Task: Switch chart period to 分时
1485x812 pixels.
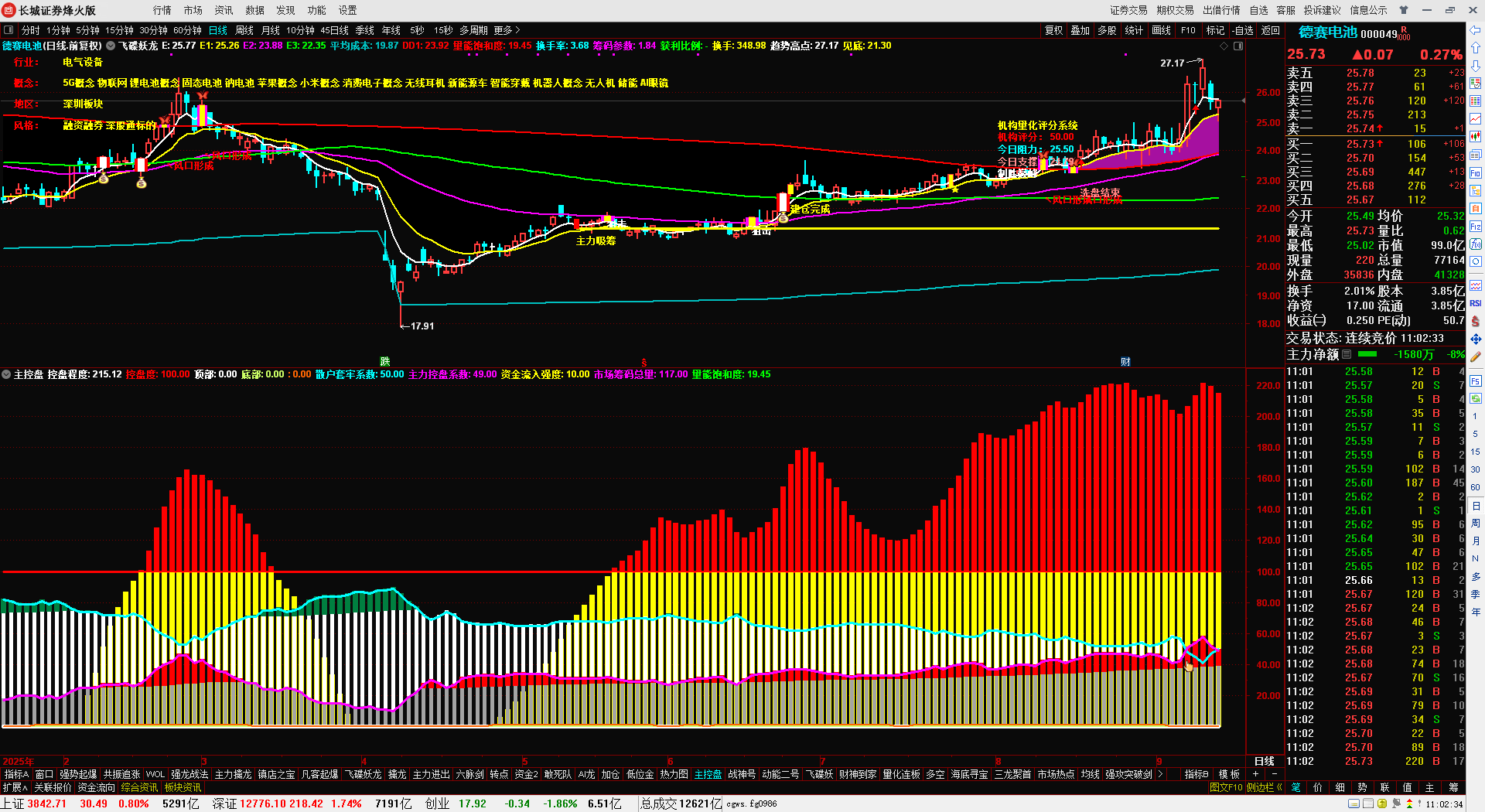Action: tap(30, 30)
